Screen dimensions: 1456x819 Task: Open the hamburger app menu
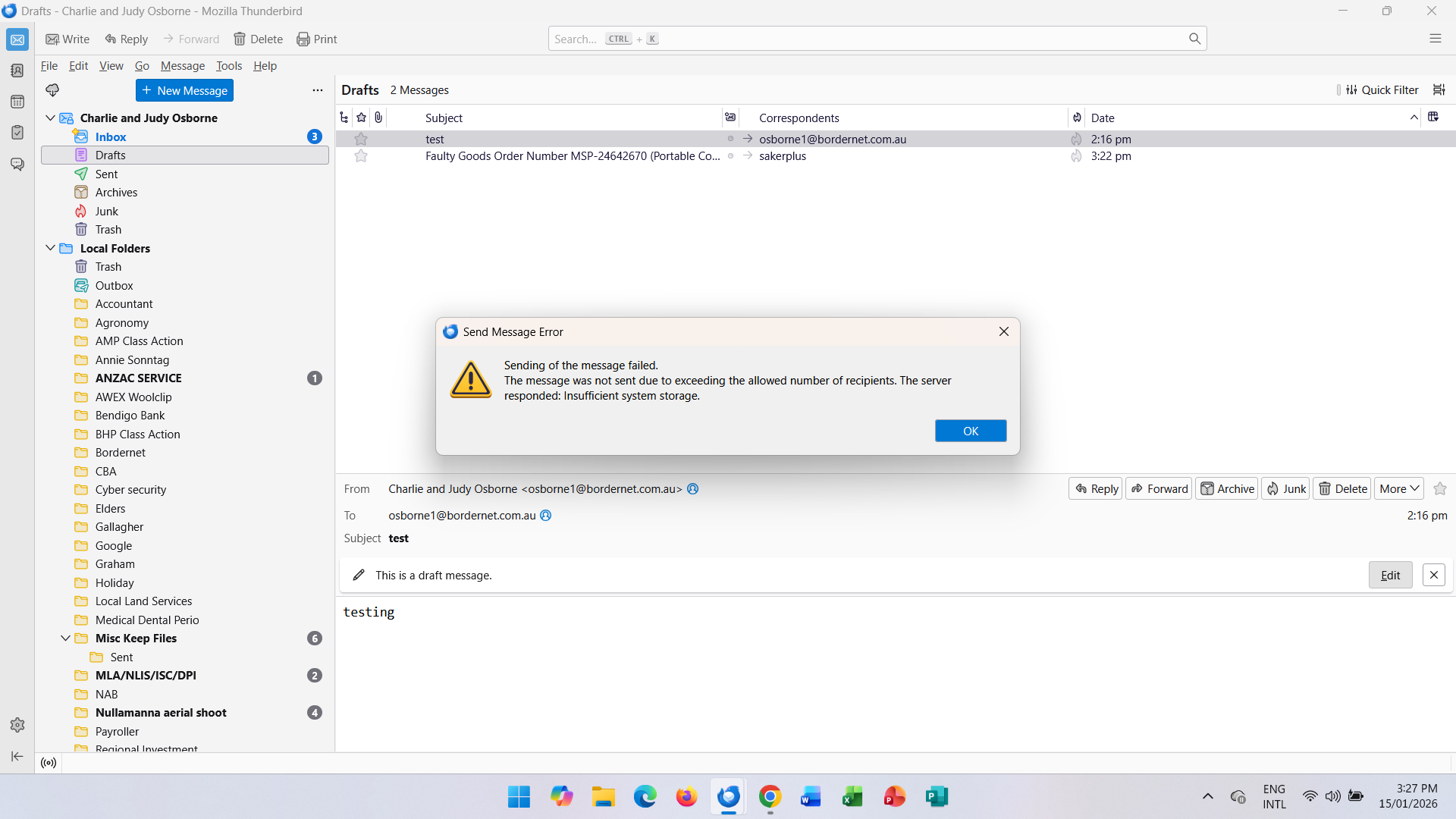point(1435,39)
